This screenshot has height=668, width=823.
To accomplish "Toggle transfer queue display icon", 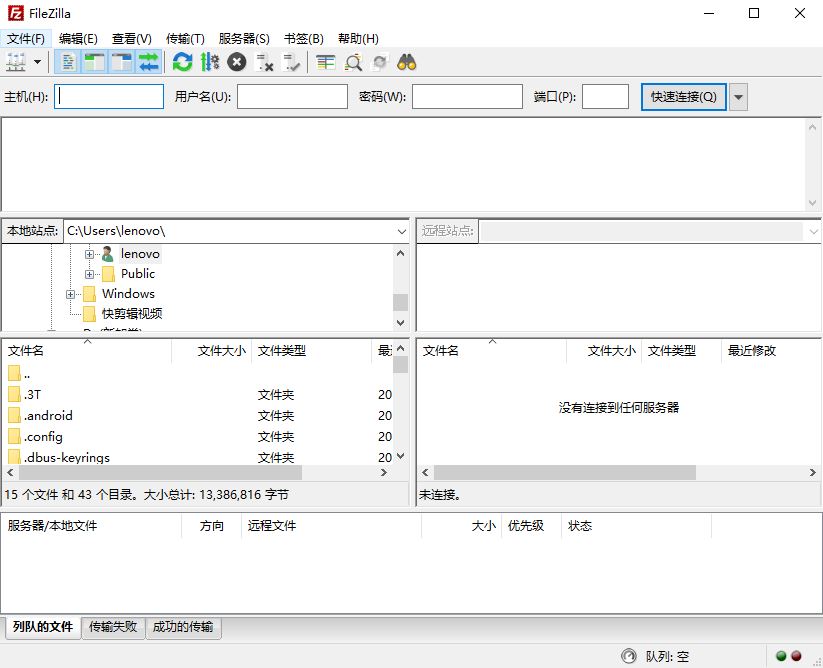I will pos(149,62).
